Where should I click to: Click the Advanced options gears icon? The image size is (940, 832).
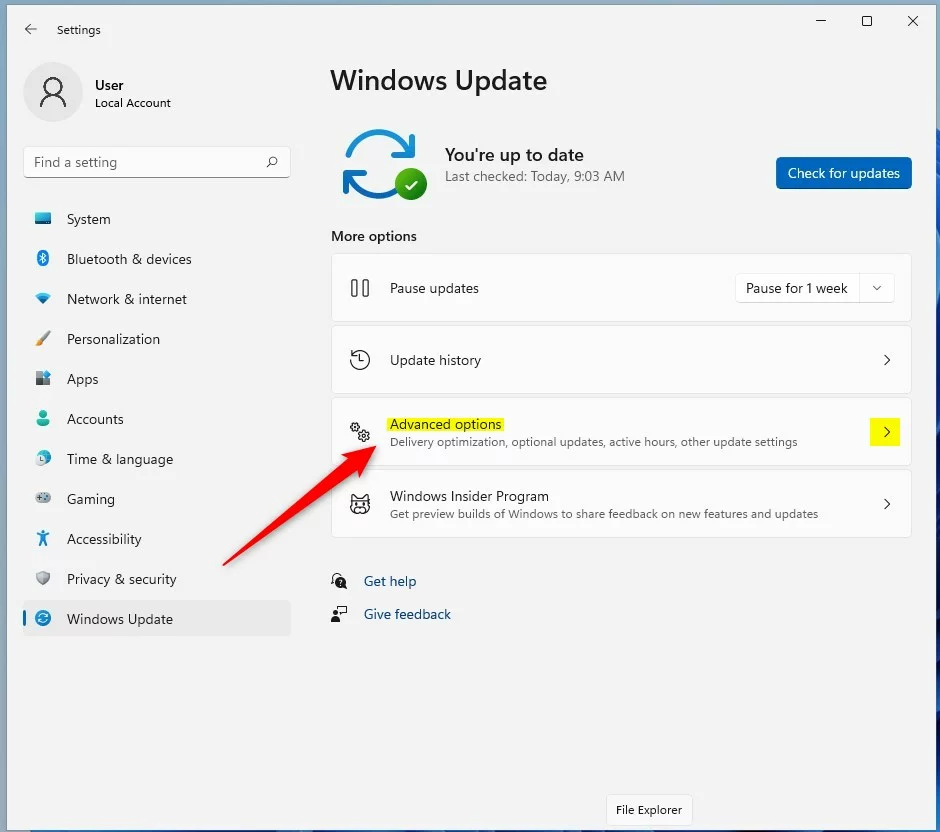pyautogui.click(x=360, y=432)
